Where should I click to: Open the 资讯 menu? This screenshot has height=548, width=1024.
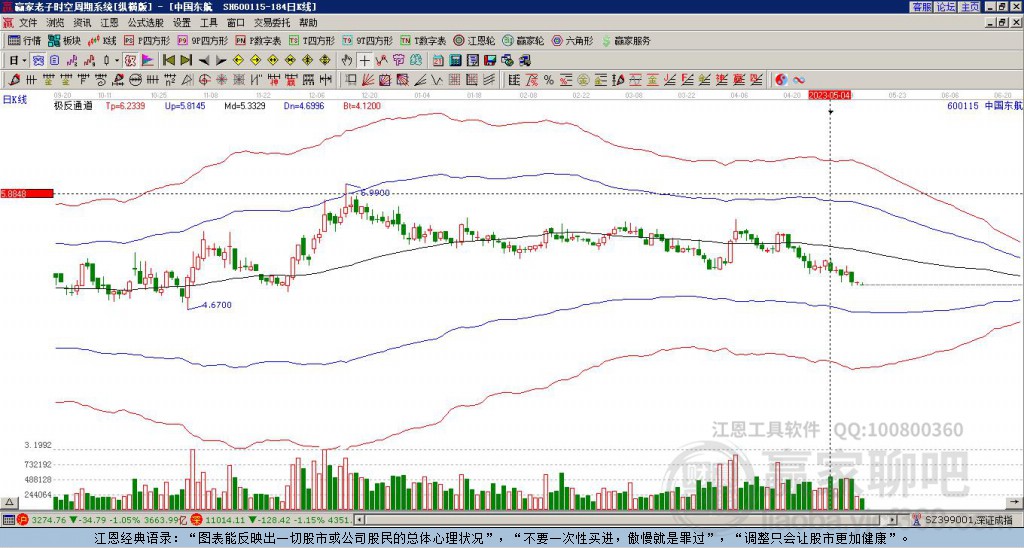pyautogui.click(x=82, y=23)
